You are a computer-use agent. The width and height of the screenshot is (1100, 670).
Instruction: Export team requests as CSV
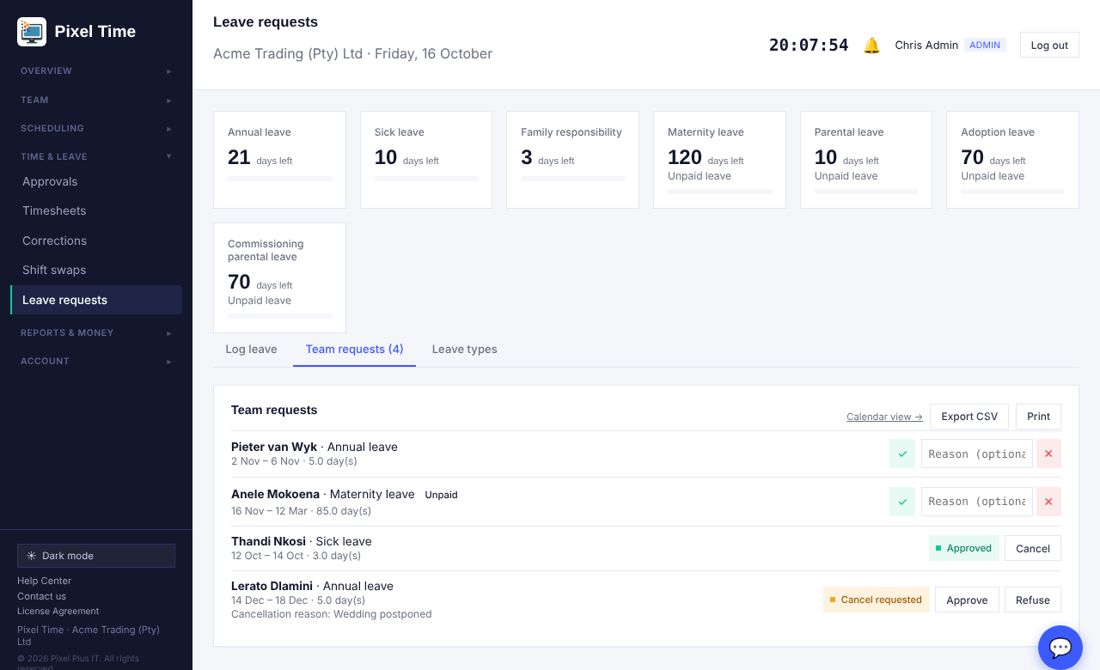coord(969,417)
